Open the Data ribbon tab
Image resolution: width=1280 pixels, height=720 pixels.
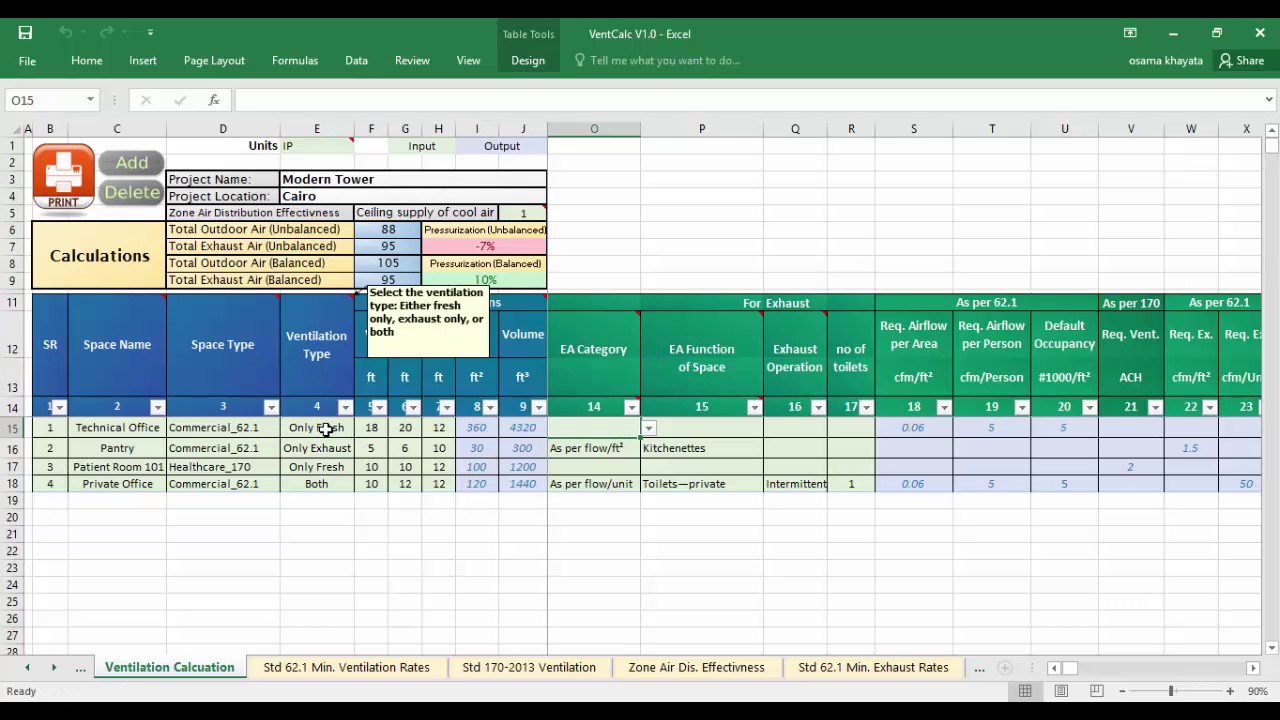tap(356, 60)
